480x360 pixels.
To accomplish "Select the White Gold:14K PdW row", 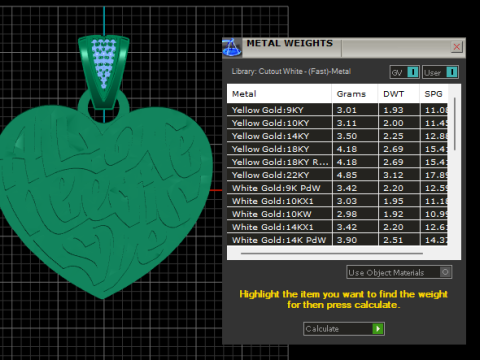I will [337, 240].
